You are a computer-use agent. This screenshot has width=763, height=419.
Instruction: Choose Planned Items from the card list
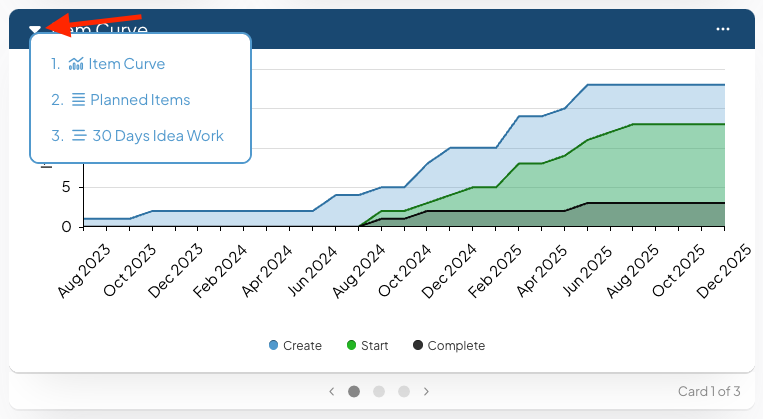click(140, 100)
